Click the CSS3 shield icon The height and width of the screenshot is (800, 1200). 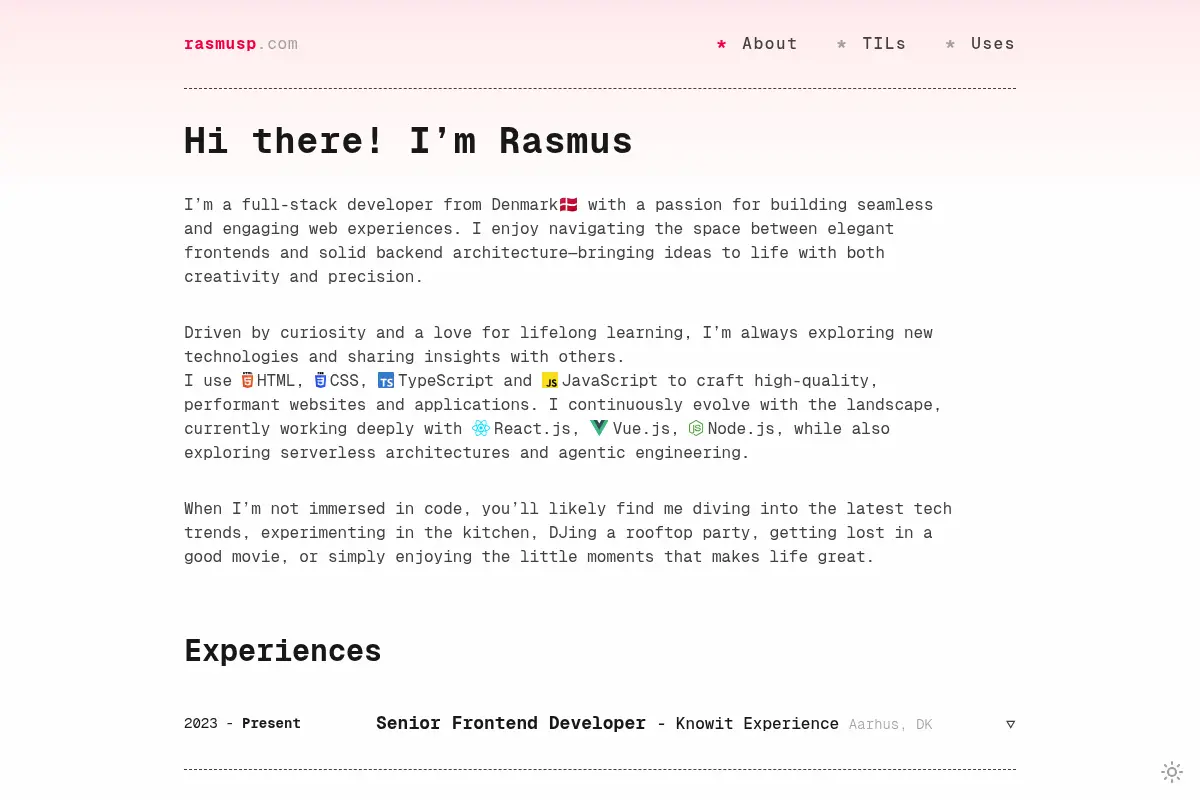[x=320, y=380]
